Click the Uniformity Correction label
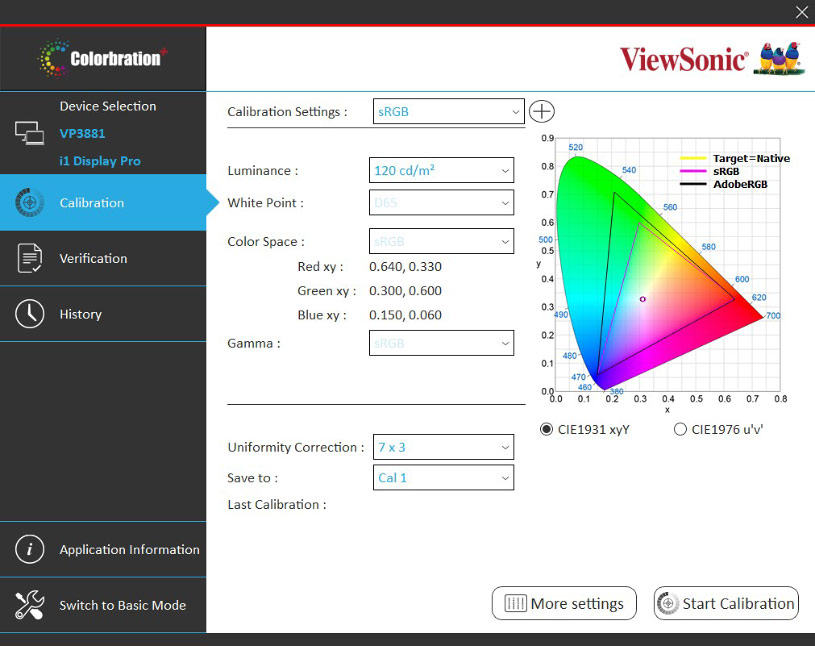 pos(296,447)
